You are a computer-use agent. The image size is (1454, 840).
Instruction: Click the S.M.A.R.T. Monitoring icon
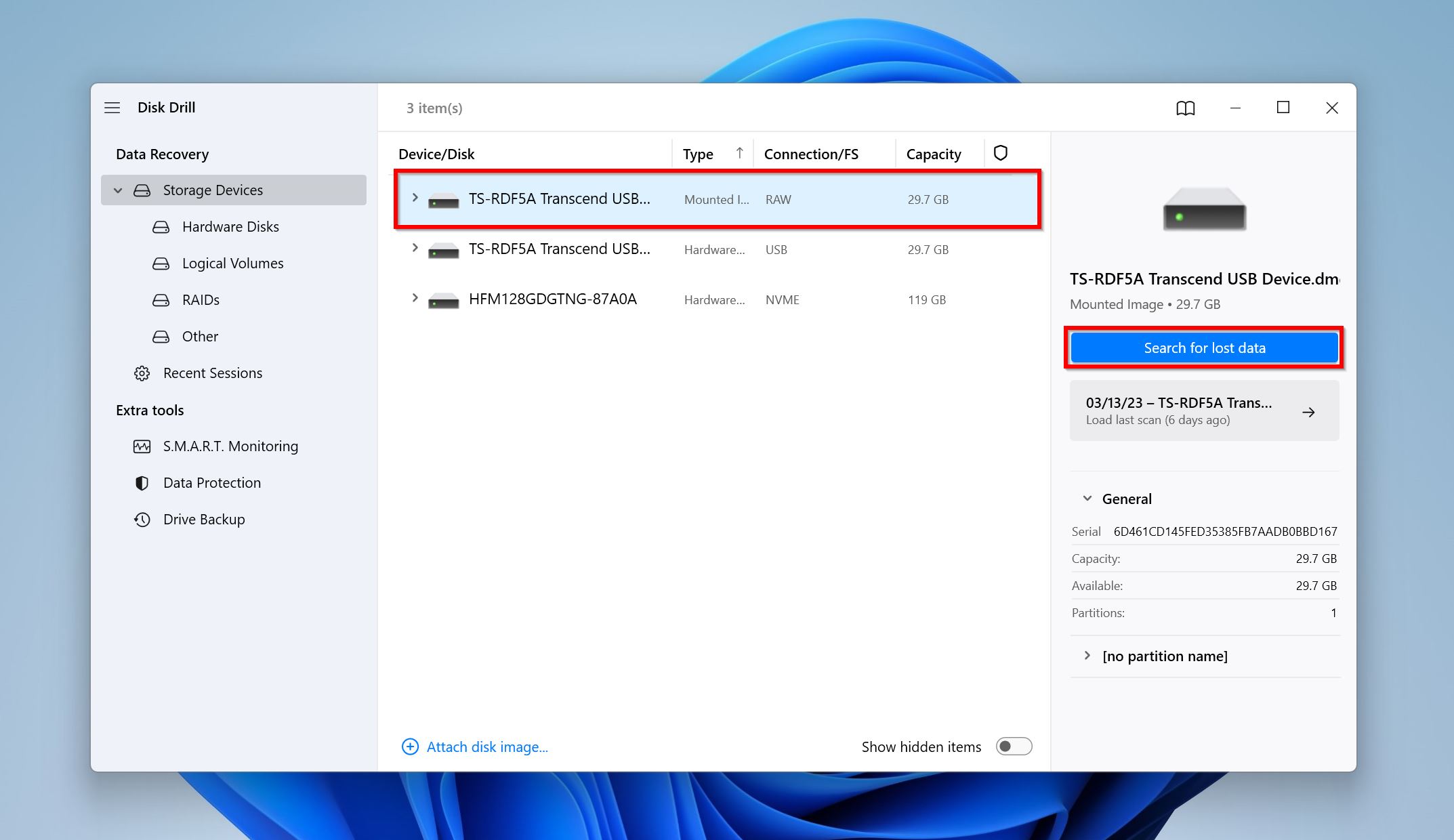coord(143,446)
